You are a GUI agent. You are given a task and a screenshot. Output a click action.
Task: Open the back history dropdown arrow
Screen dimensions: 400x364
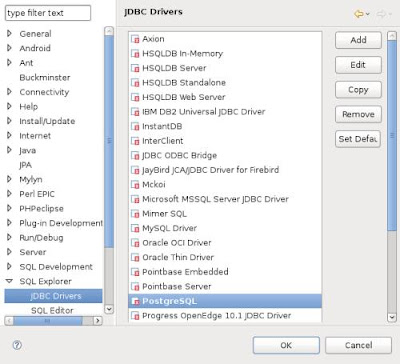(x=367, y=14)
